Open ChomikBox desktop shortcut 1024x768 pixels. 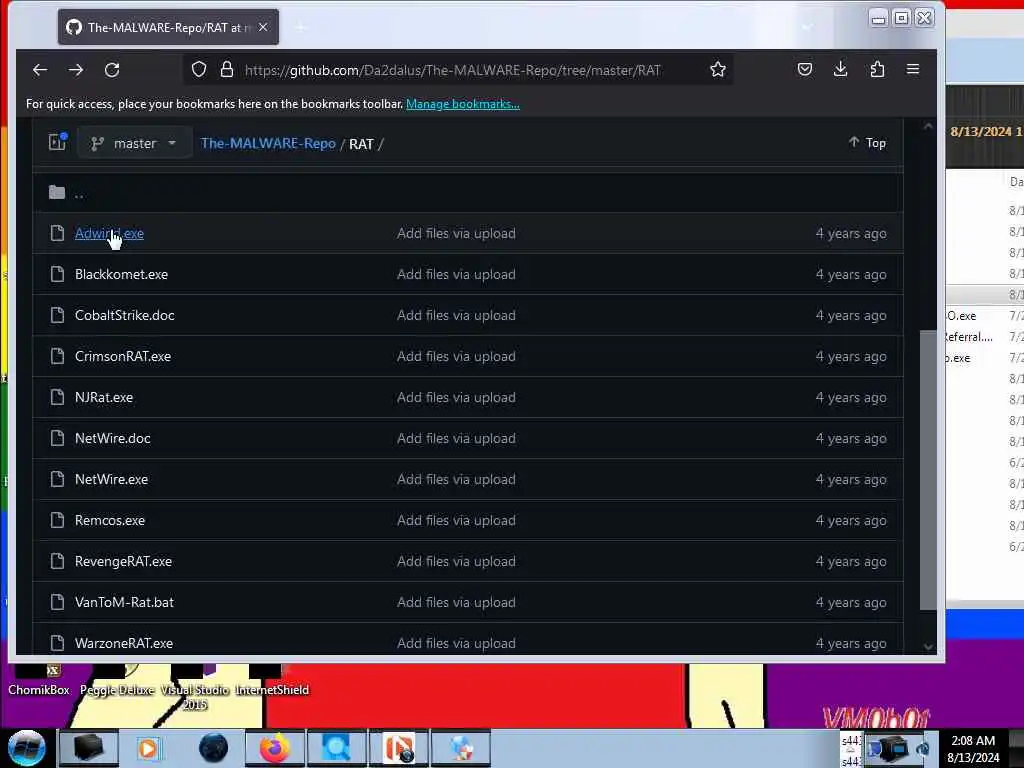coord(39,682)
